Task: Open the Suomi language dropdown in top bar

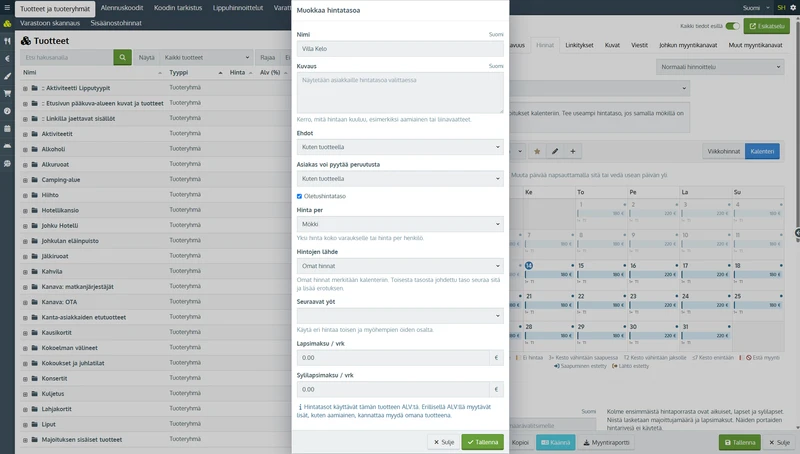Action: coord(756,8)
